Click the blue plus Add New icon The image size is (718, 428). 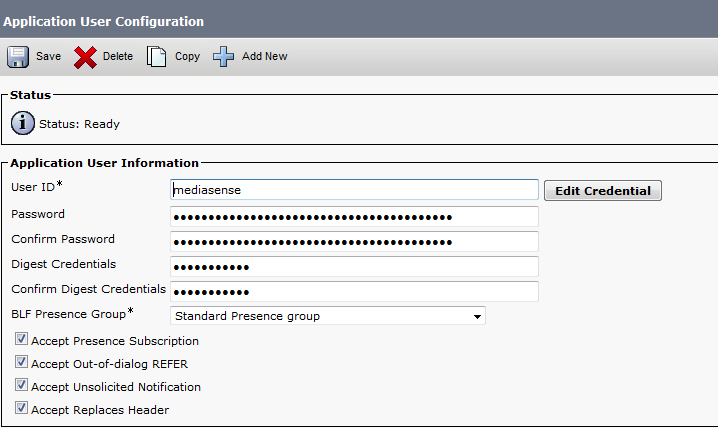click(x=223, y=57)
